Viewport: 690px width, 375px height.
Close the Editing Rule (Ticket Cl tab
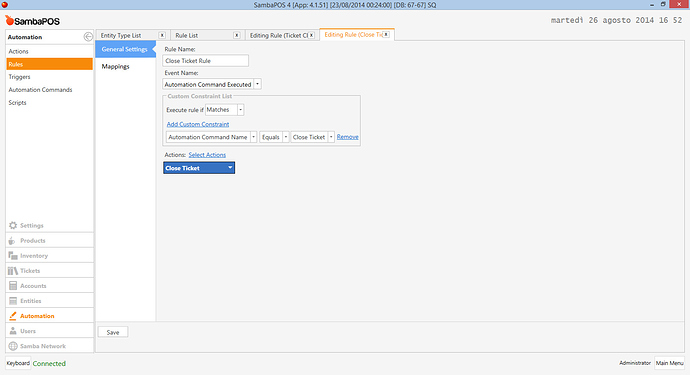click(x=312, y=35)
